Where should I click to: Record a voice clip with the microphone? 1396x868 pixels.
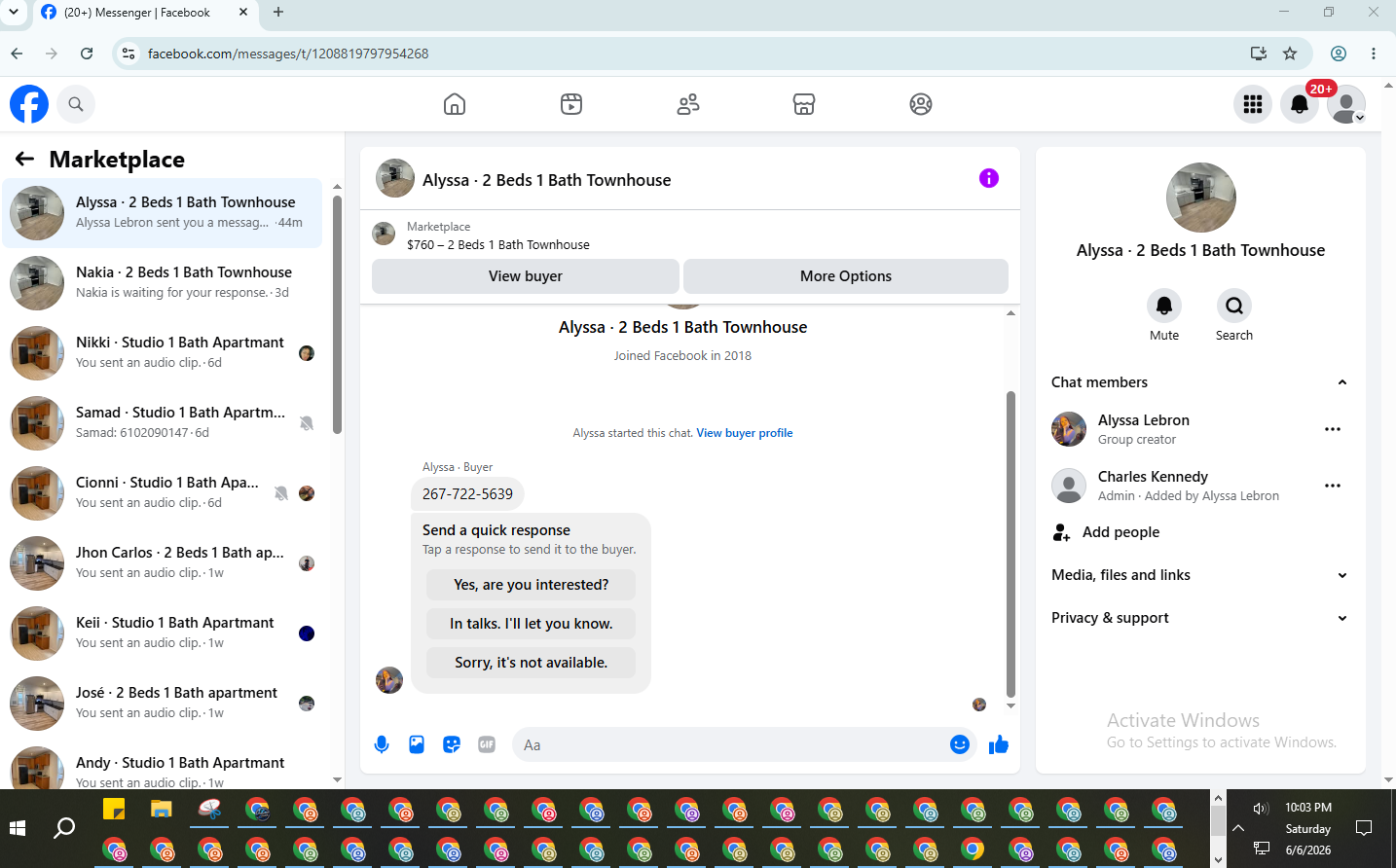[382, 744]
